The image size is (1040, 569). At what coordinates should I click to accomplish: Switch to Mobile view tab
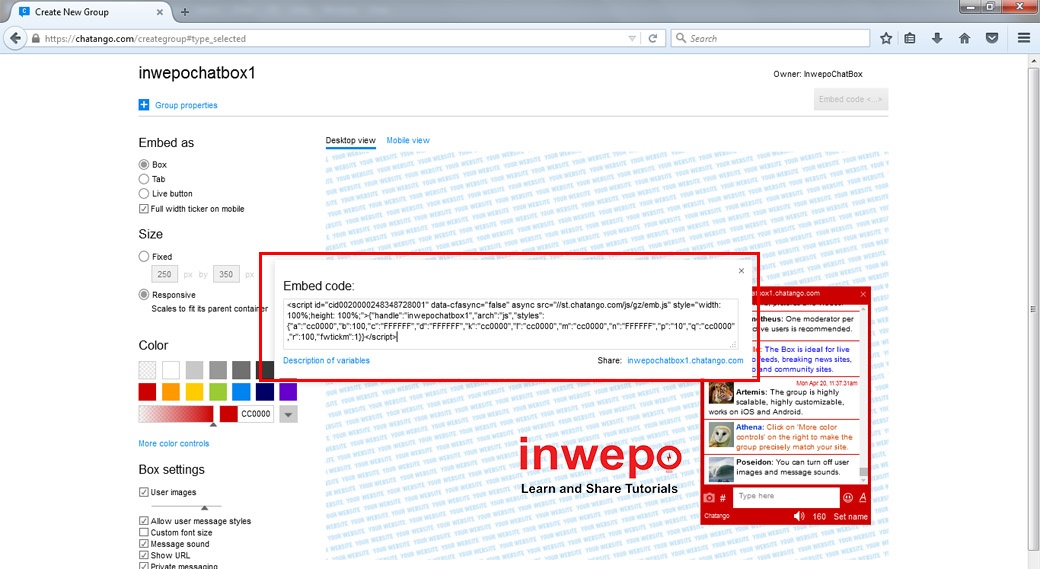408,141
